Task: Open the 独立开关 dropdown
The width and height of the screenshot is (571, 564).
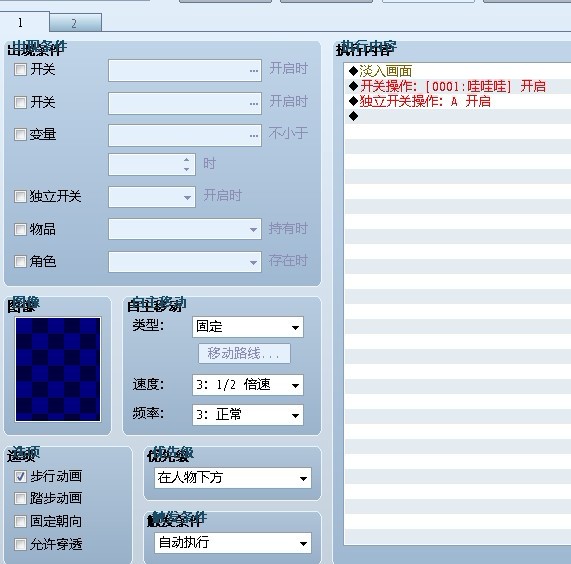Action: point(151,197)
